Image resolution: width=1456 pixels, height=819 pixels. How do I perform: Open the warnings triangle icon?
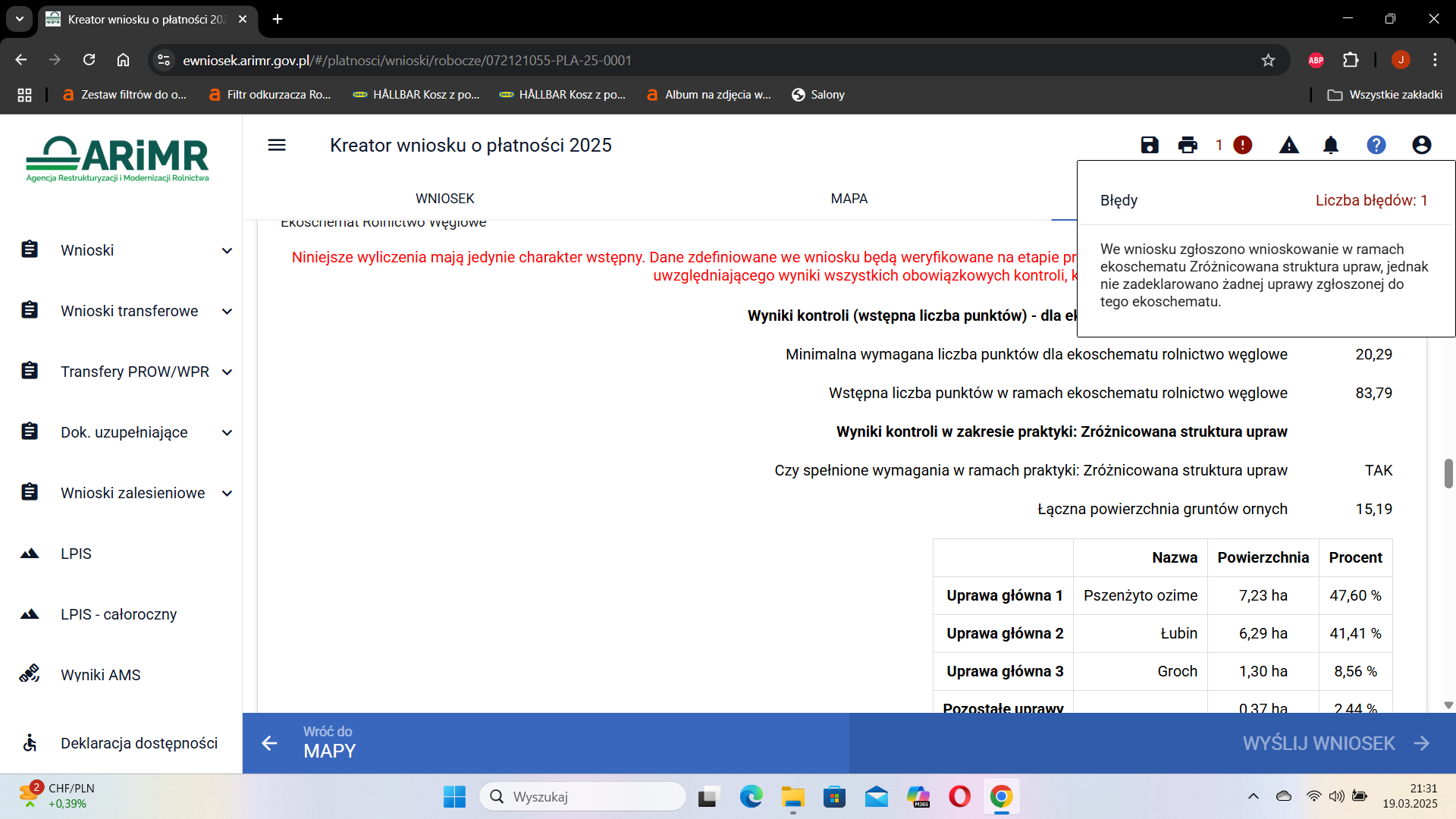(1289, 145)
